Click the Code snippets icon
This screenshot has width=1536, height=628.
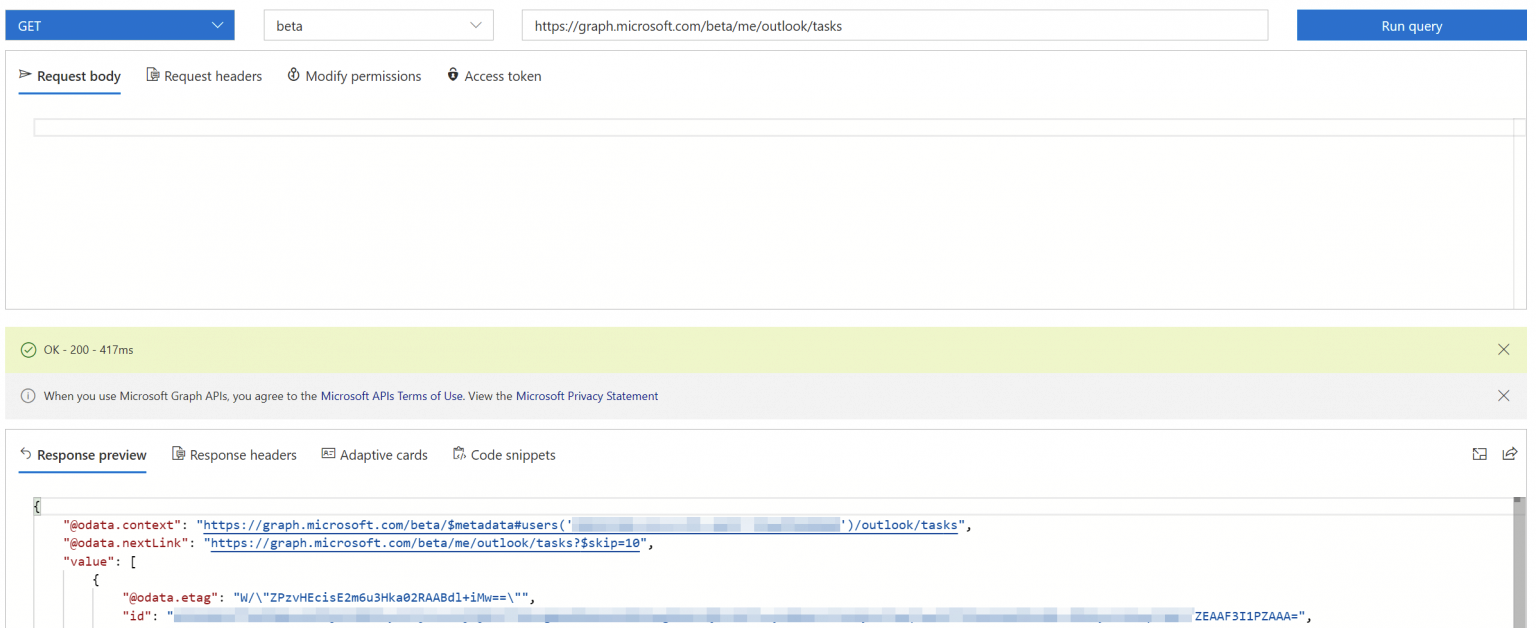point(460,454)
